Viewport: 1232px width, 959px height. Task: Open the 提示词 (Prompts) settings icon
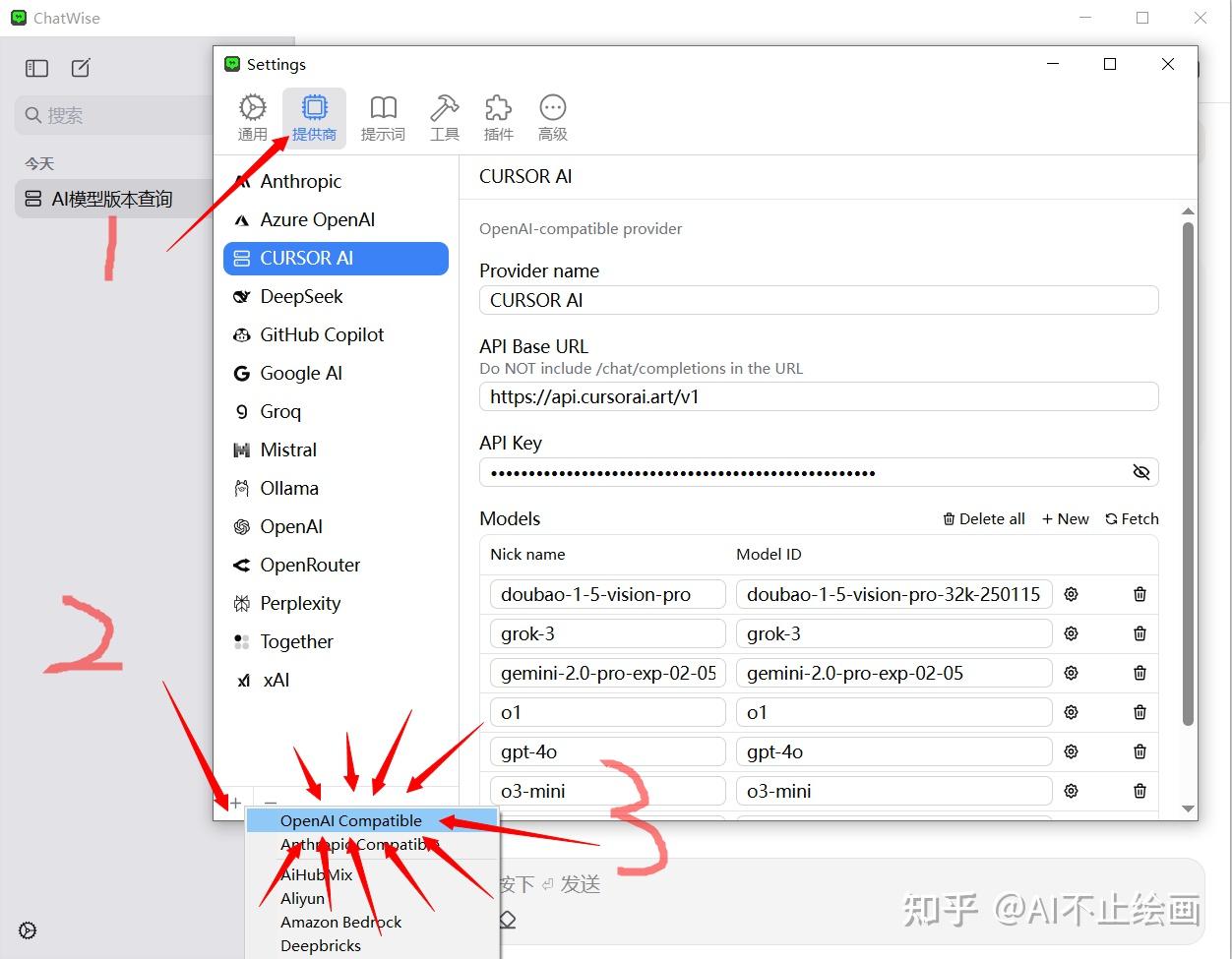(383, 116)
